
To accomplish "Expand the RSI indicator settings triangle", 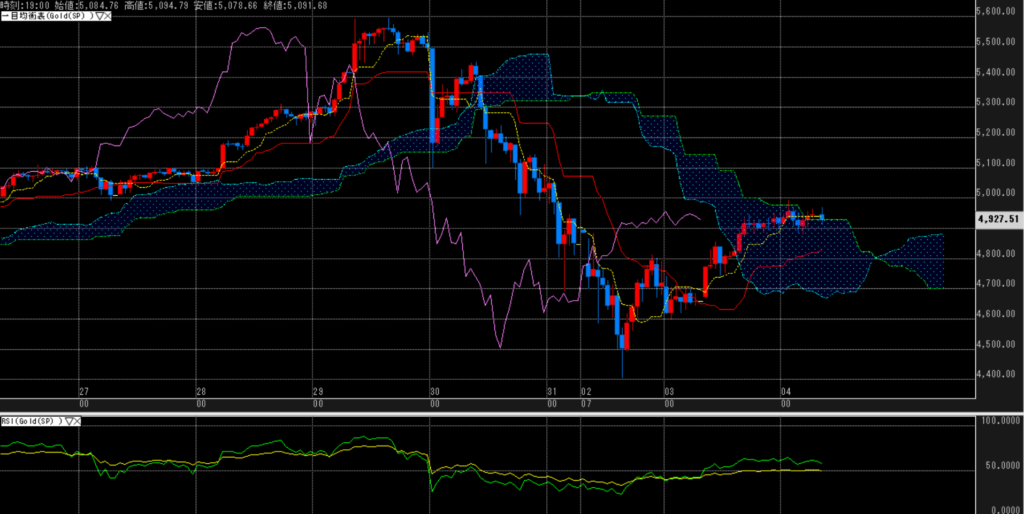I will point(69,421).
